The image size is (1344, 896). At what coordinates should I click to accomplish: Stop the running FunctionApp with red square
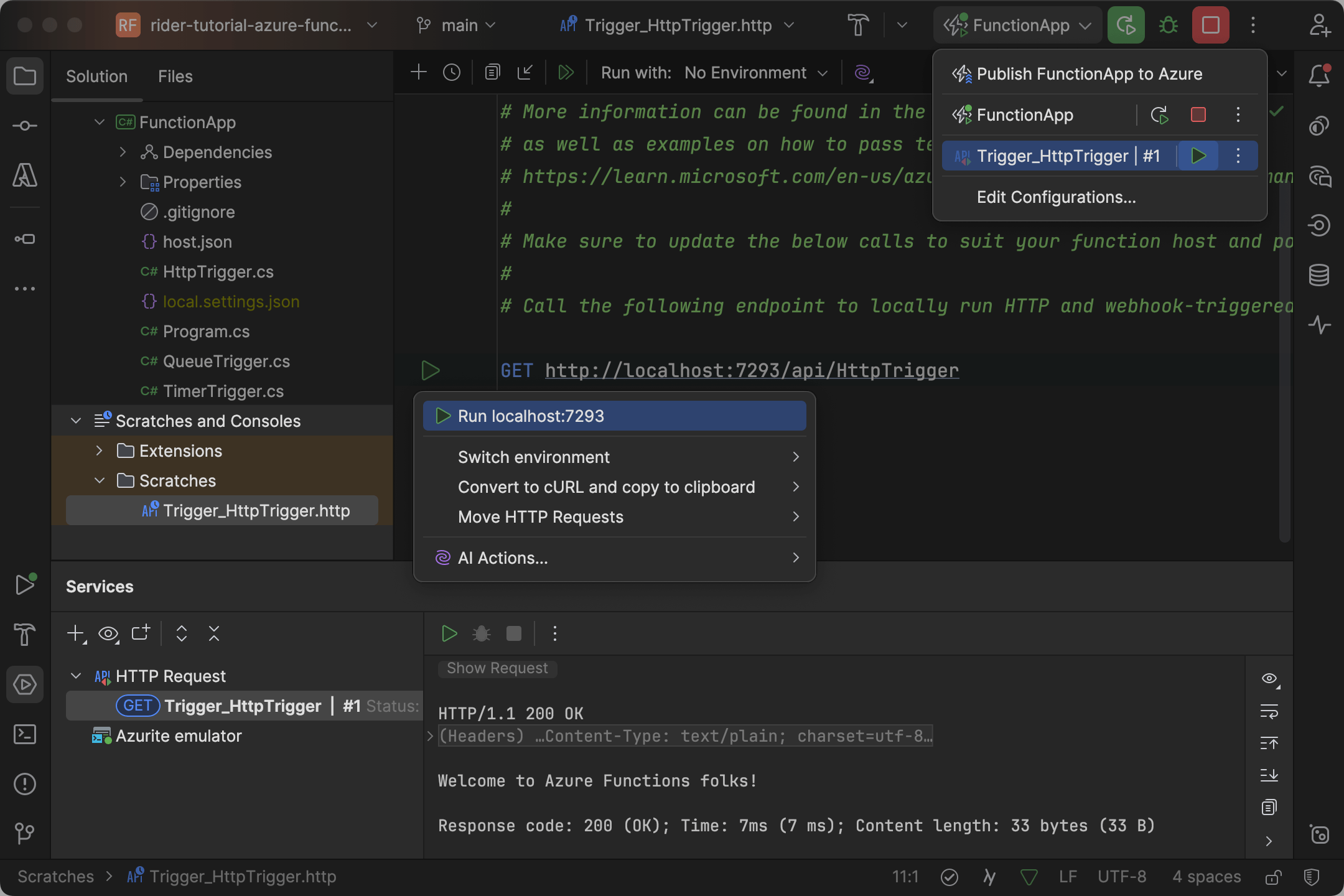point(1209,25)
